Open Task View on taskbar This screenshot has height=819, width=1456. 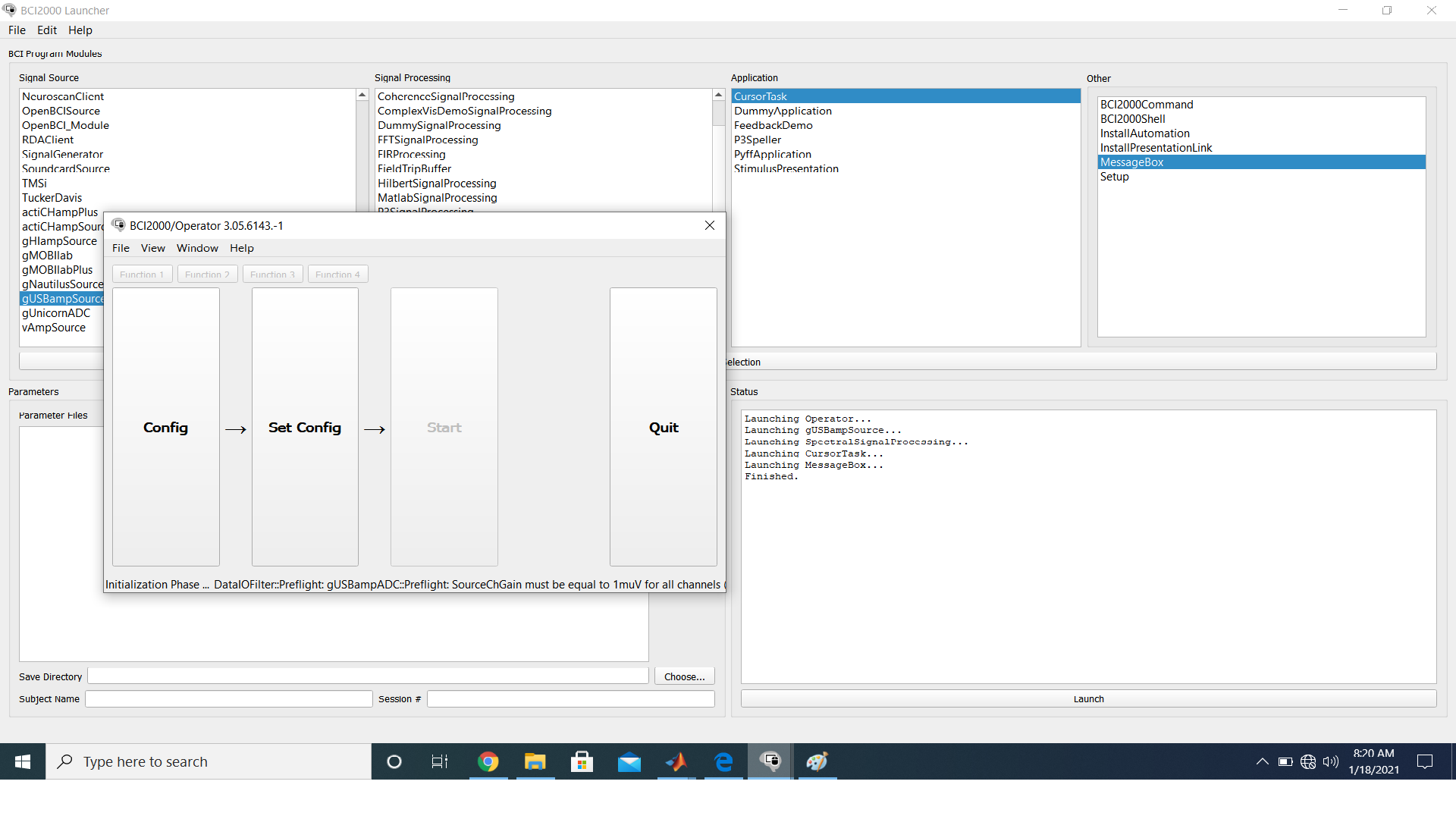click(x=440, y=761)
